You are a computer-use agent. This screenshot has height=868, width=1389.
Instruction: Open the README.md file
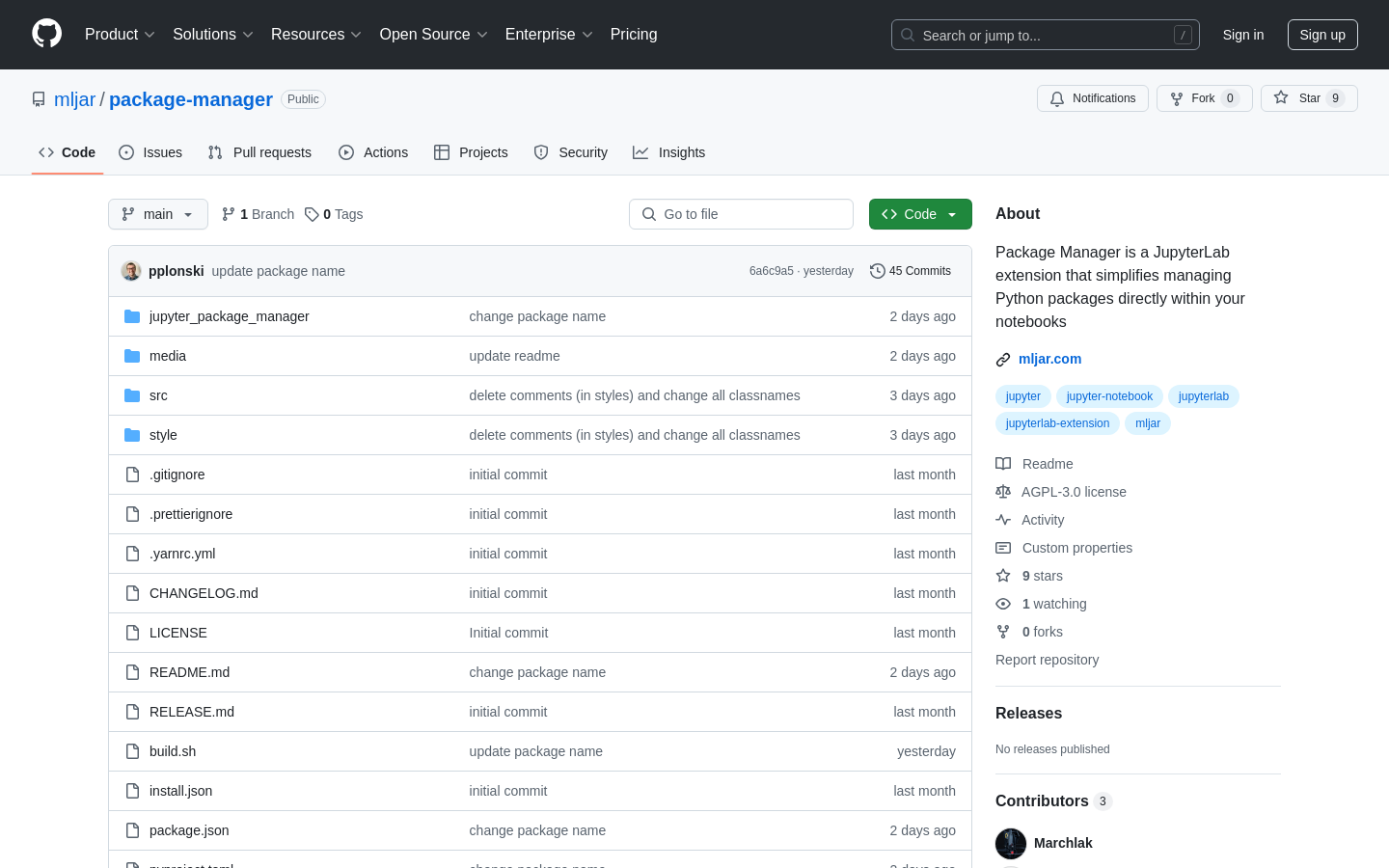click(189, 672)
